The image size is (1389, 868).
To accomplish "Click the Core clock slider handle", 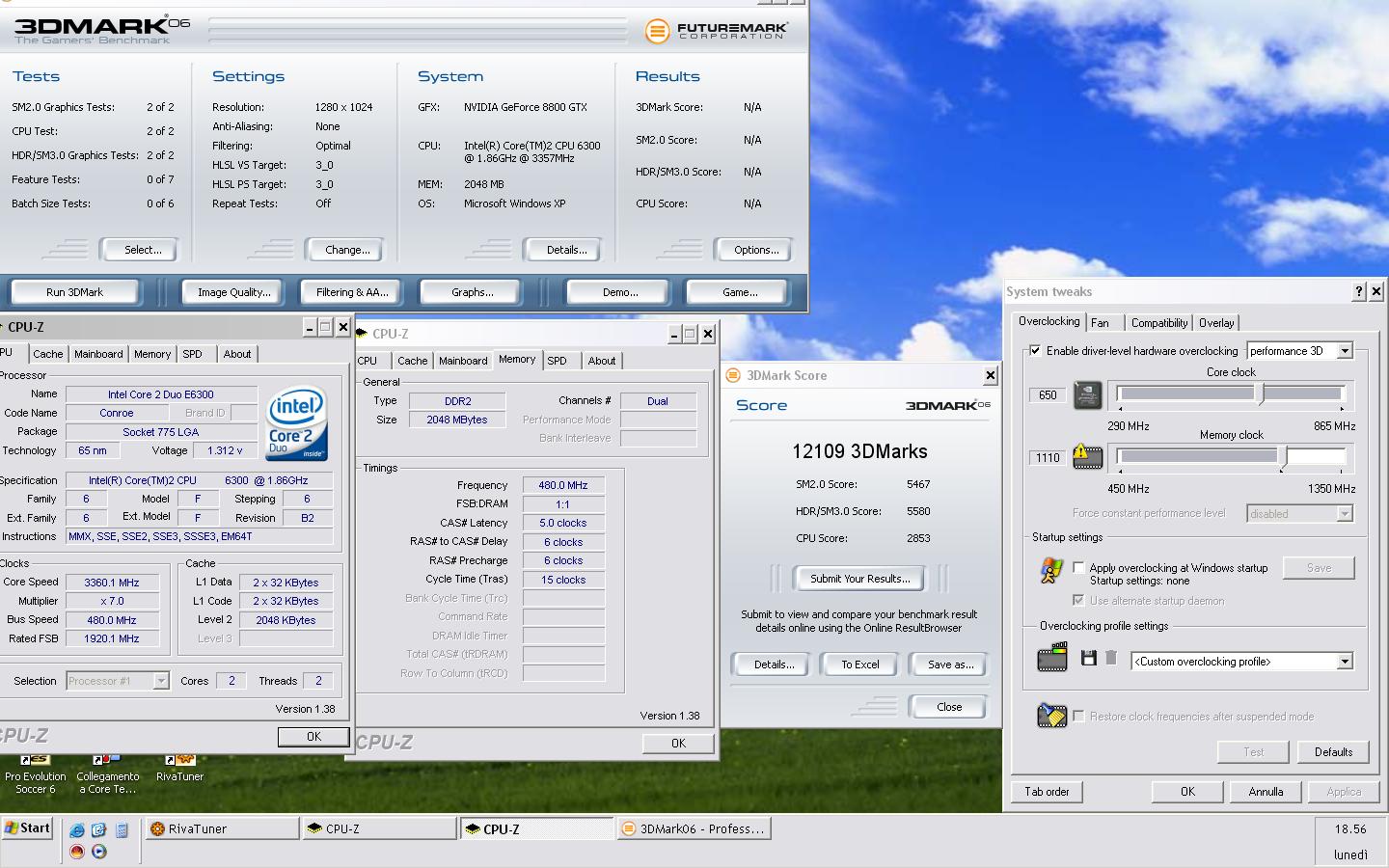I will 1260,393.
